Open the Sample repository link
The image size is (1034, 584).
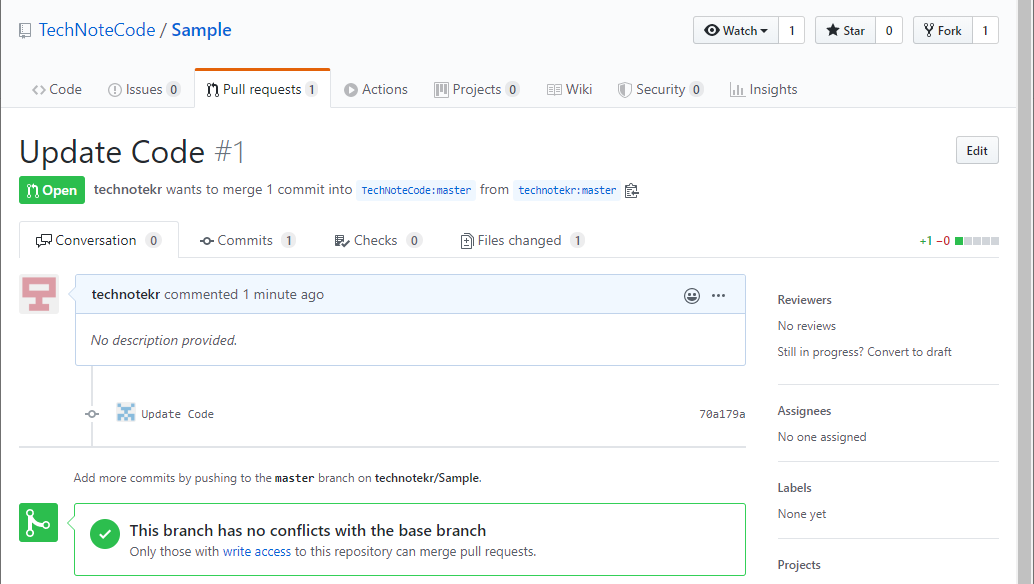[201, 30]
